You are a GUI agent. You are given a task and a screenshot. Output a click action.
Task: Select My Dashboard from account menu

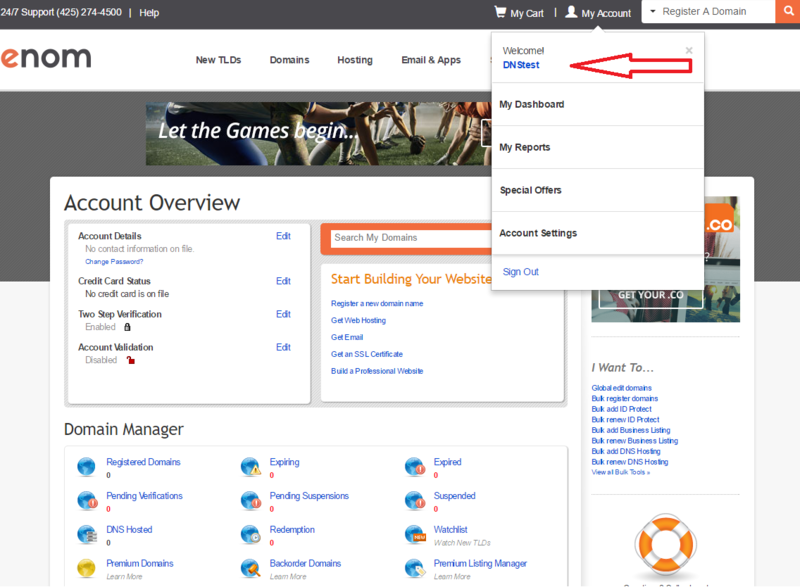coord(532,104)
